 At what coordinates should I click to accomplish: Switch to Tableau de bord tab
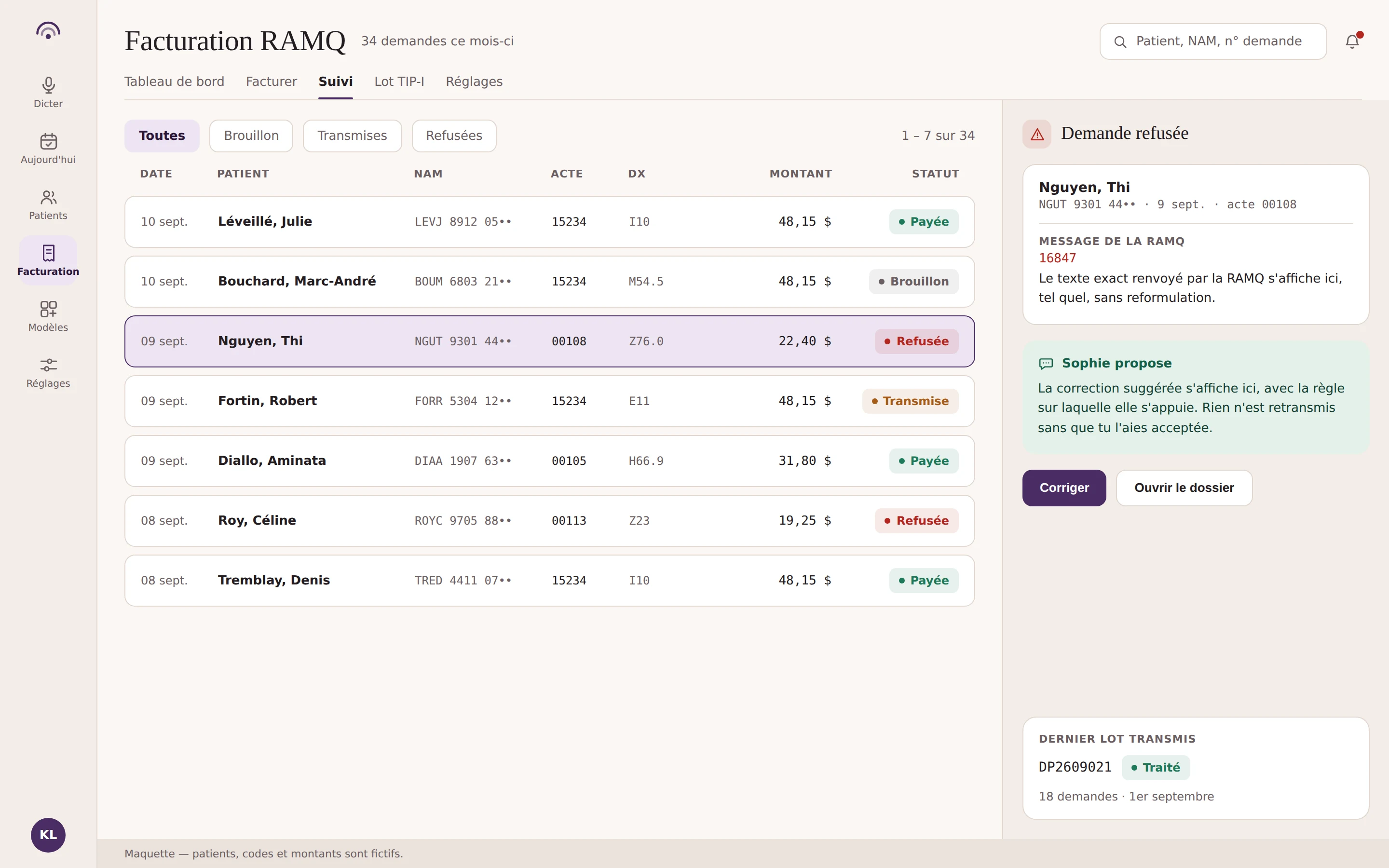click(175, 81)
